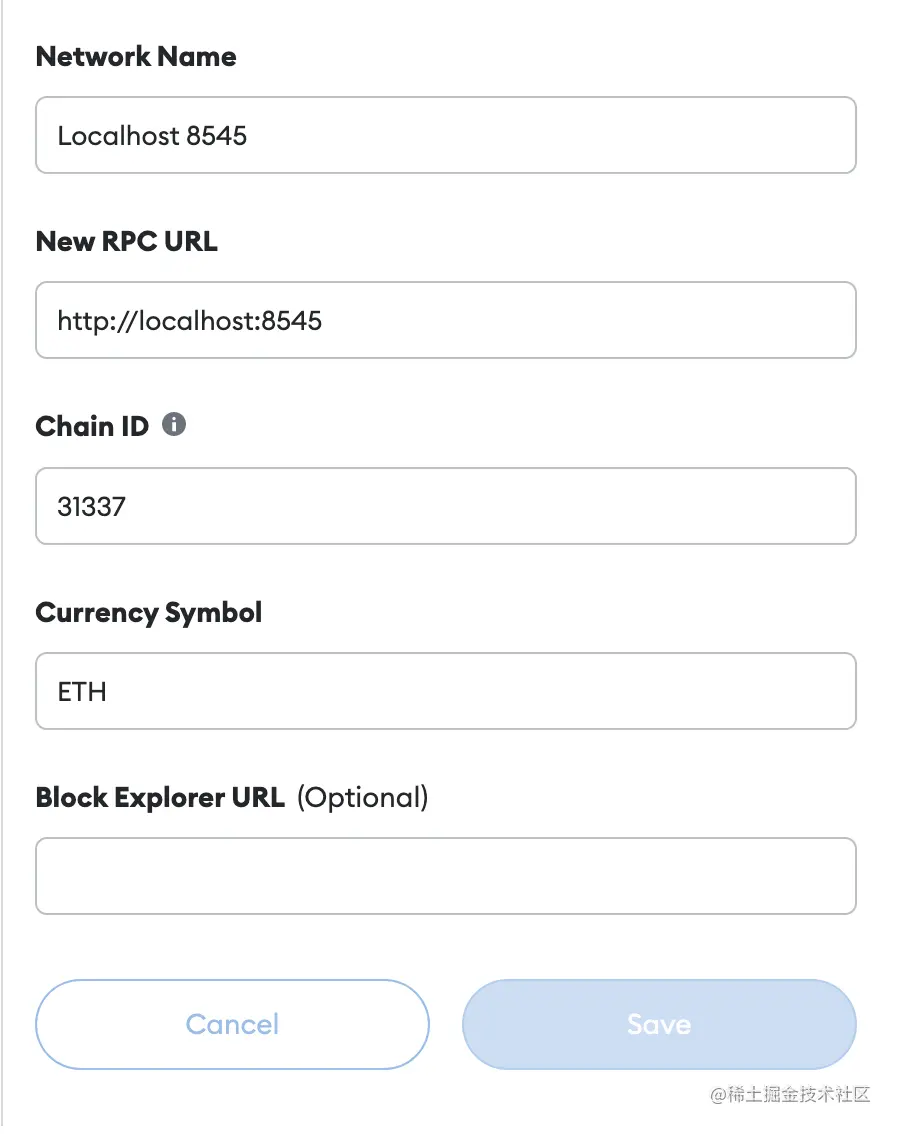Click the 31337 chain ID value
The height and width of the screenshot is (1134, 900).
[92, 506]
